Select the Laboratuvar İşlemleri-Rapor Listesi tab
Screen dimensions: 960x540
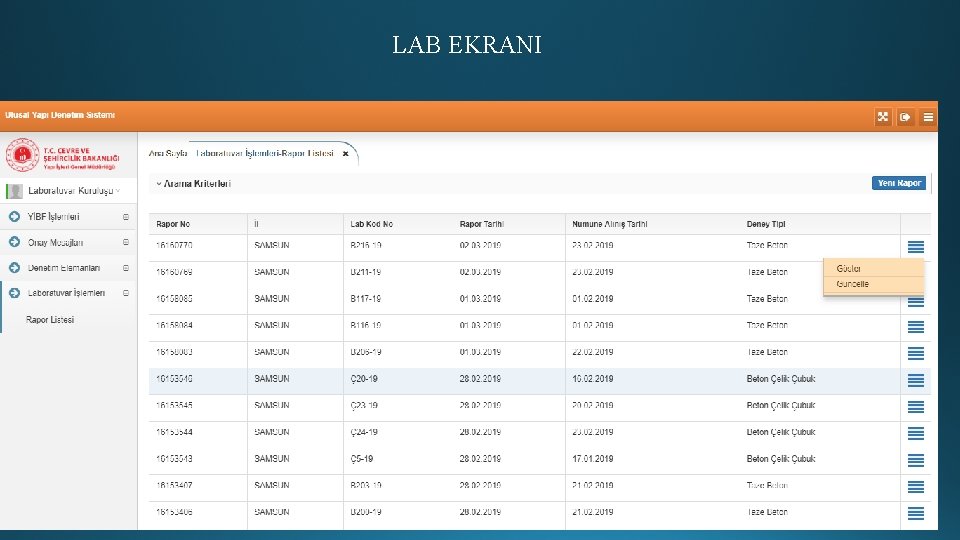264,153
